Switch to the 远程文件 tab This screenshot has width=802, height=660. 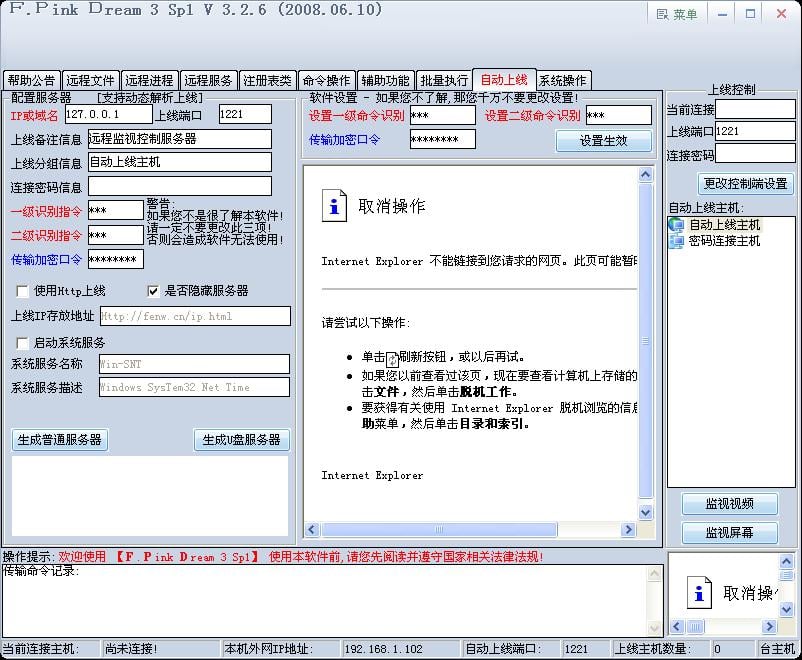(91, 80)
